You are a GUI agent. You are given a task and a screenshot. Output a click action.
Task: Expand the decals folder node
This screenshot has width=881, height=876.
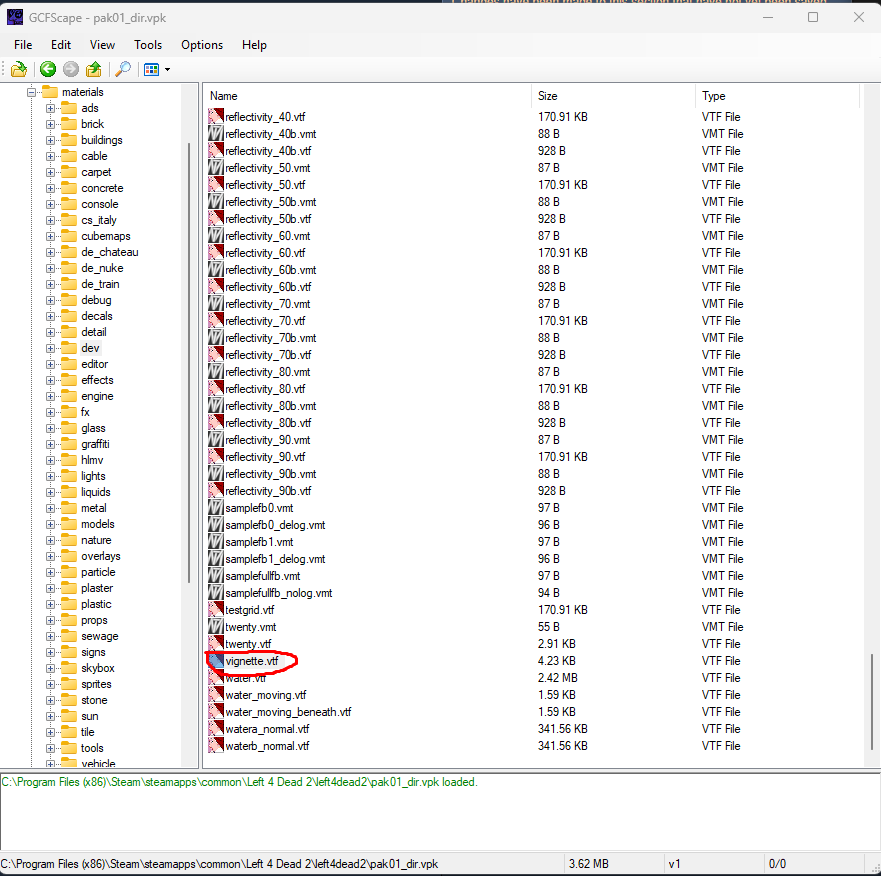tap(51, 316)
